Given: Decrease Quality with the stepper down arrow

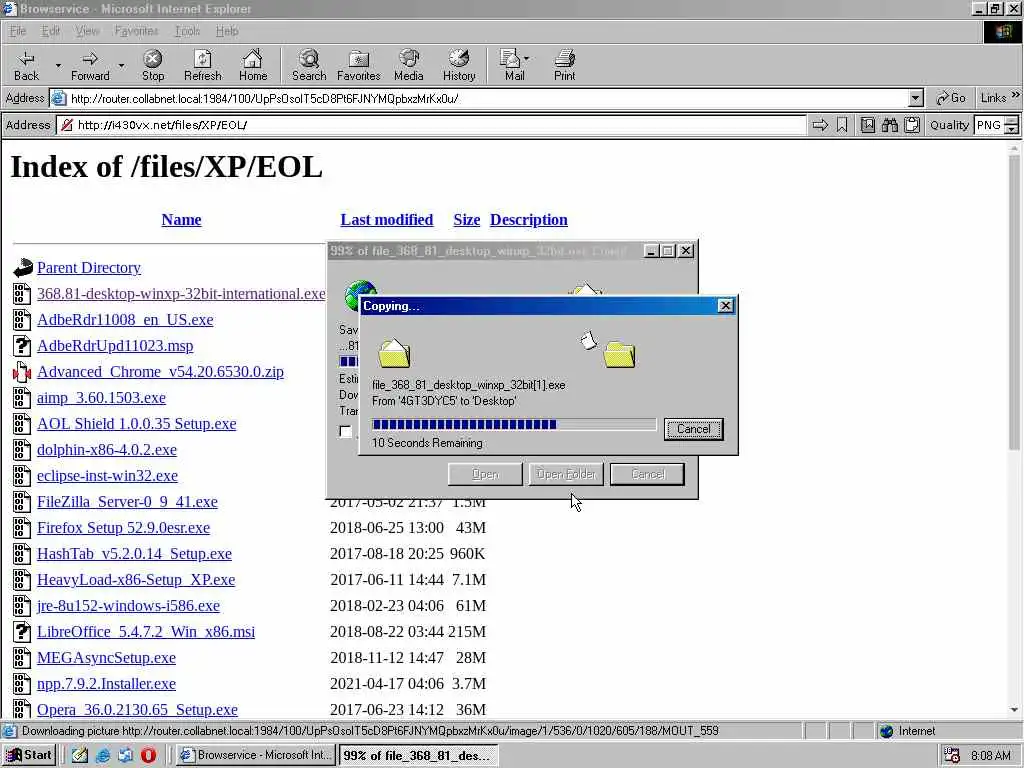Looking at the screenshot, I should click(x=1012, y=129).
